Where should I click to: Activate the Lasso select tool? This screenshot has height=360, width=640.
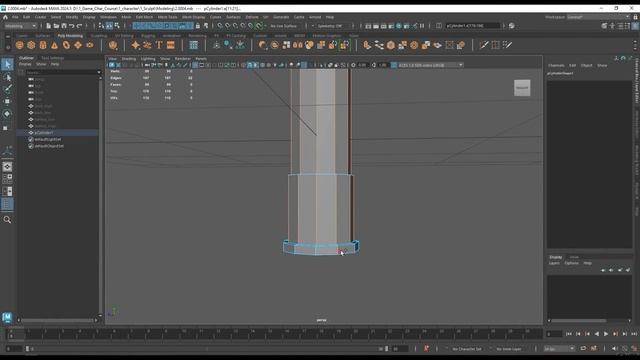point(7,77)
